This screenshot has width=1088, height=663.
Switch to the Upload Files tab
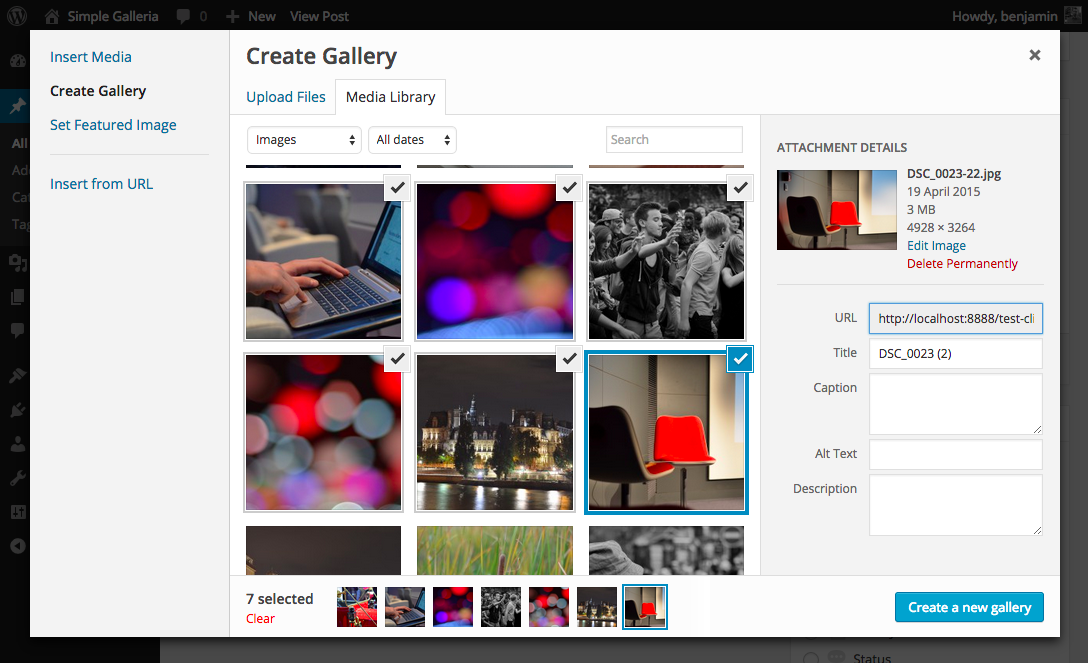[286, 97]
